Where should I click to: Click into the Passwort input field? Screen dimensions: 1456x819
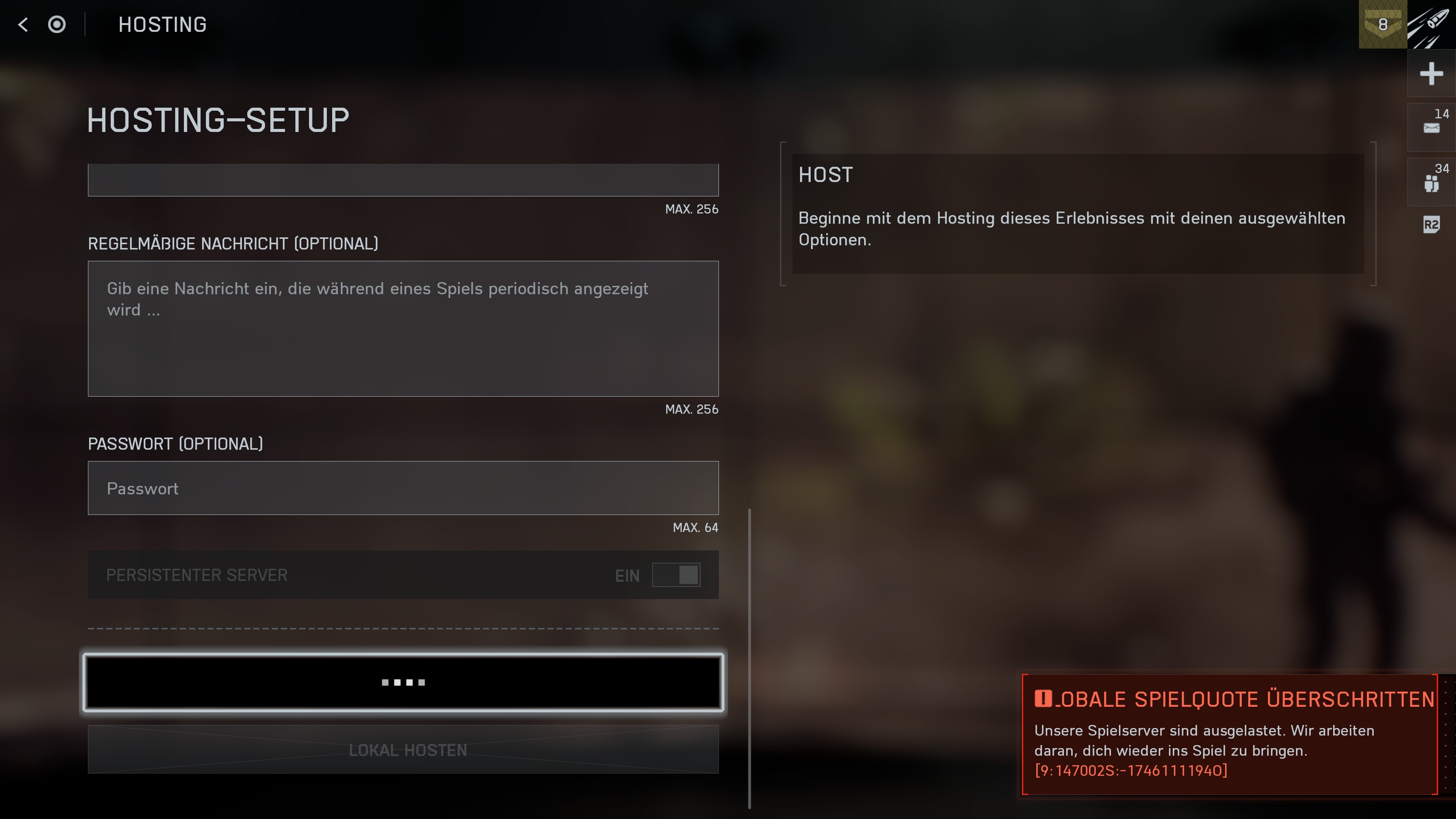point(403,488)
